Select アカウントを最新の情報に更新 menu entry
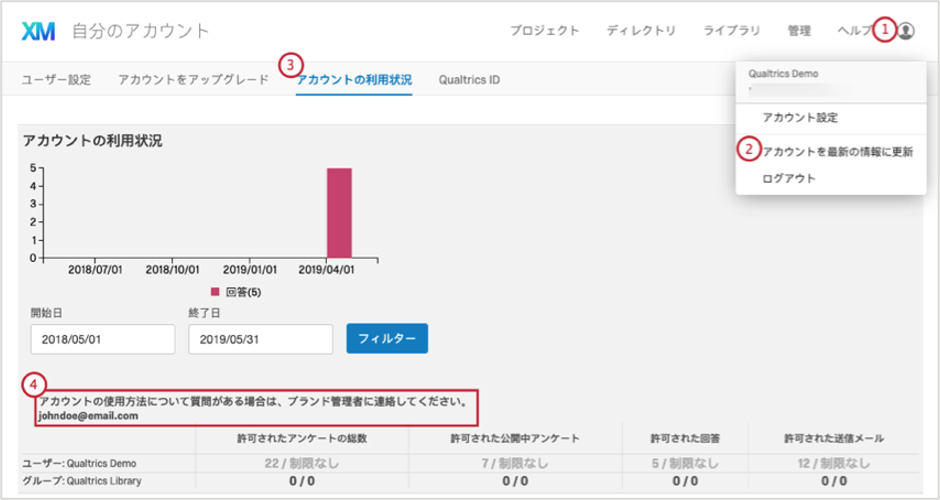 pyautogui.click(x=837, y=152)
